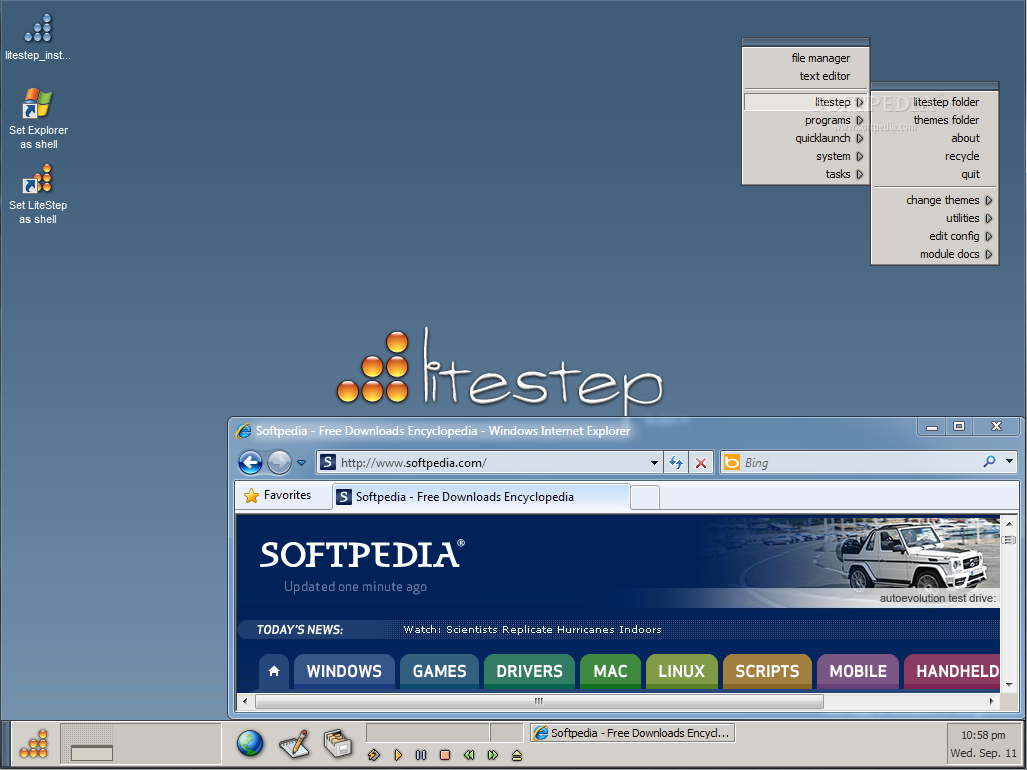Open the SCRIPTS category on Softpedia
This screenshot has height=770, width=1027.
click(767, 671)
